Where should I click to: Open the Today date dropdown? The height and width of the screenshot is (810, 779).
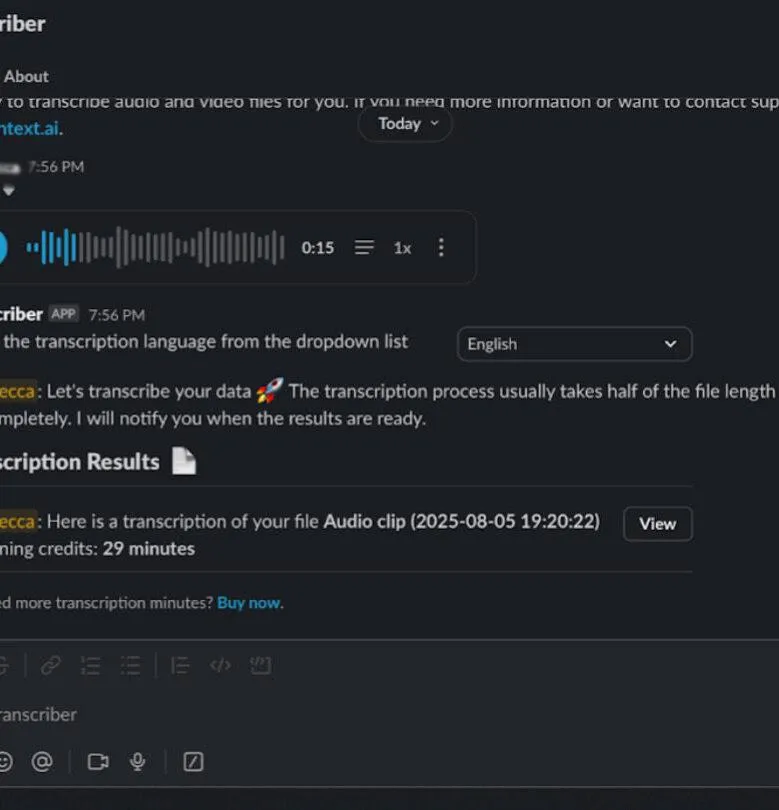point(405,124)
